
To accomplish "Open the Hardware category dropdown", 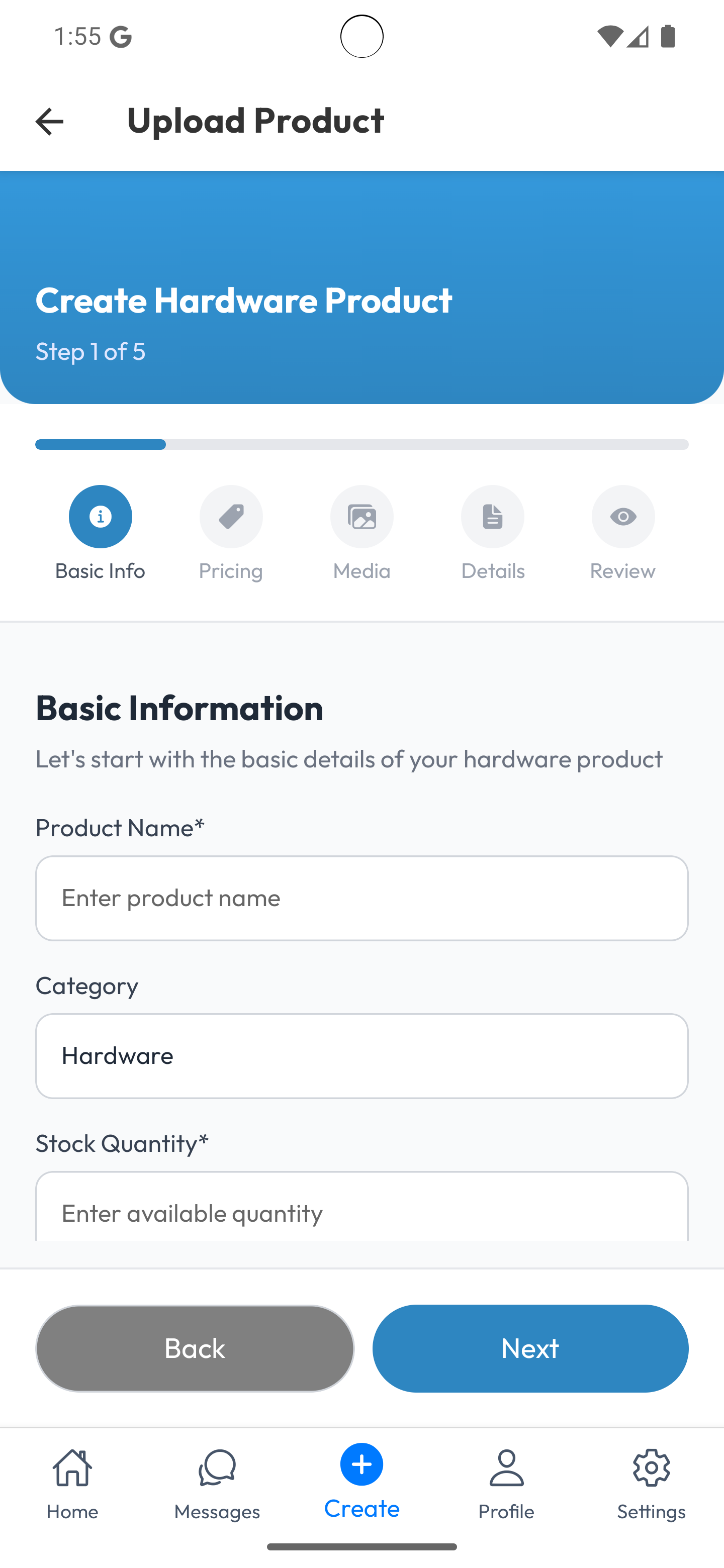I will (361, 1056).
